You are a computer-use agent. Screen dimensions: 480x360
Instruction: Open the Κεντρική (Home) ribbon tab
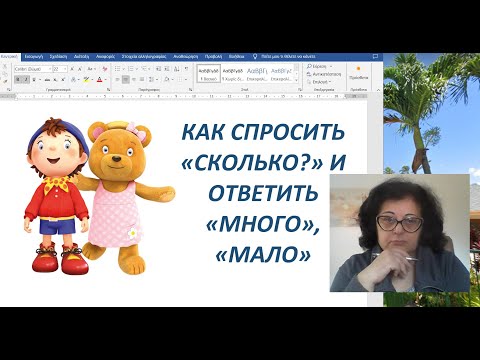[x=9, y=57]
